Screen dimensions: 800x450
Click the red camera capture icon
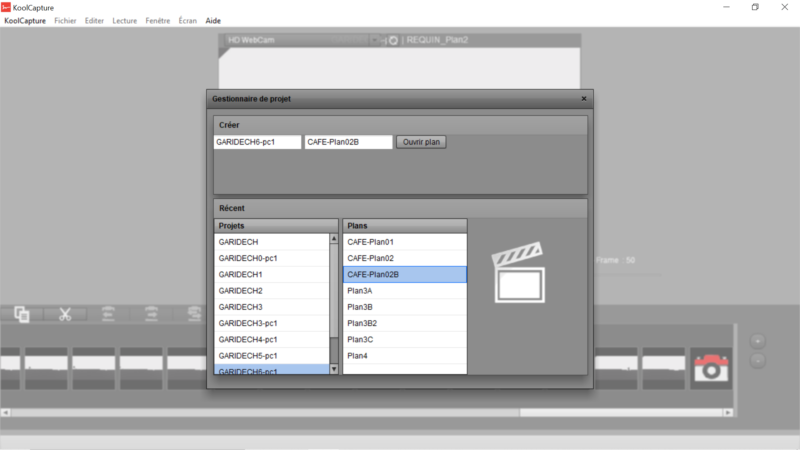coord(711,367)
